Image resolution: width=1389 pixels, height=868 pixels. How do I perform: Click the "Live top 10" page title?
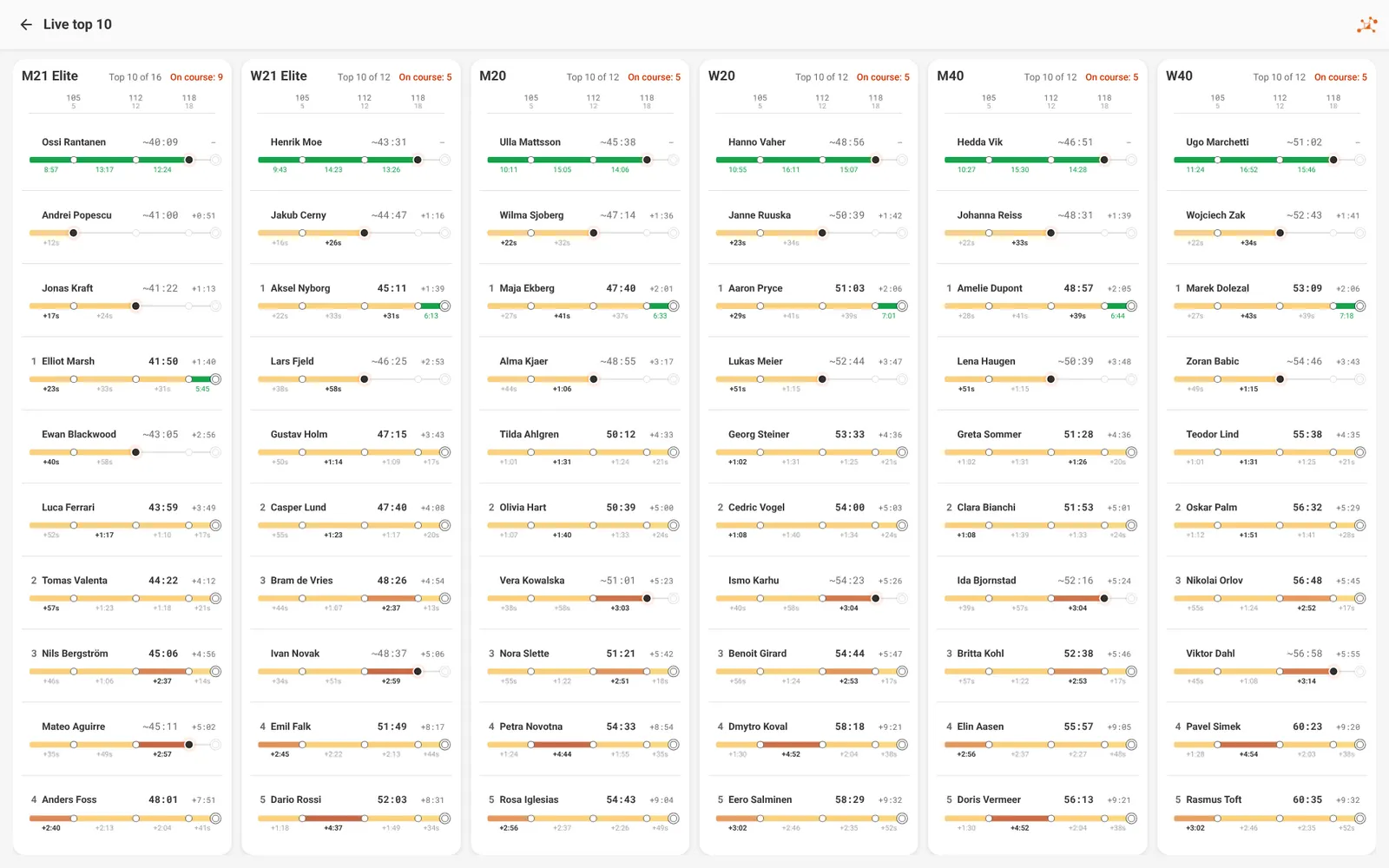click(x=77, y=24)
